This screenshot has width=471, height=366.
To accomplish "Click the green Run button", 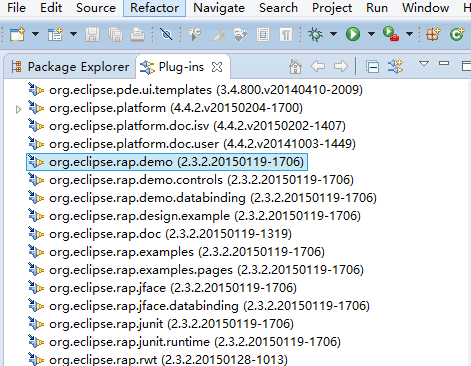I will [x=353, y=34].
